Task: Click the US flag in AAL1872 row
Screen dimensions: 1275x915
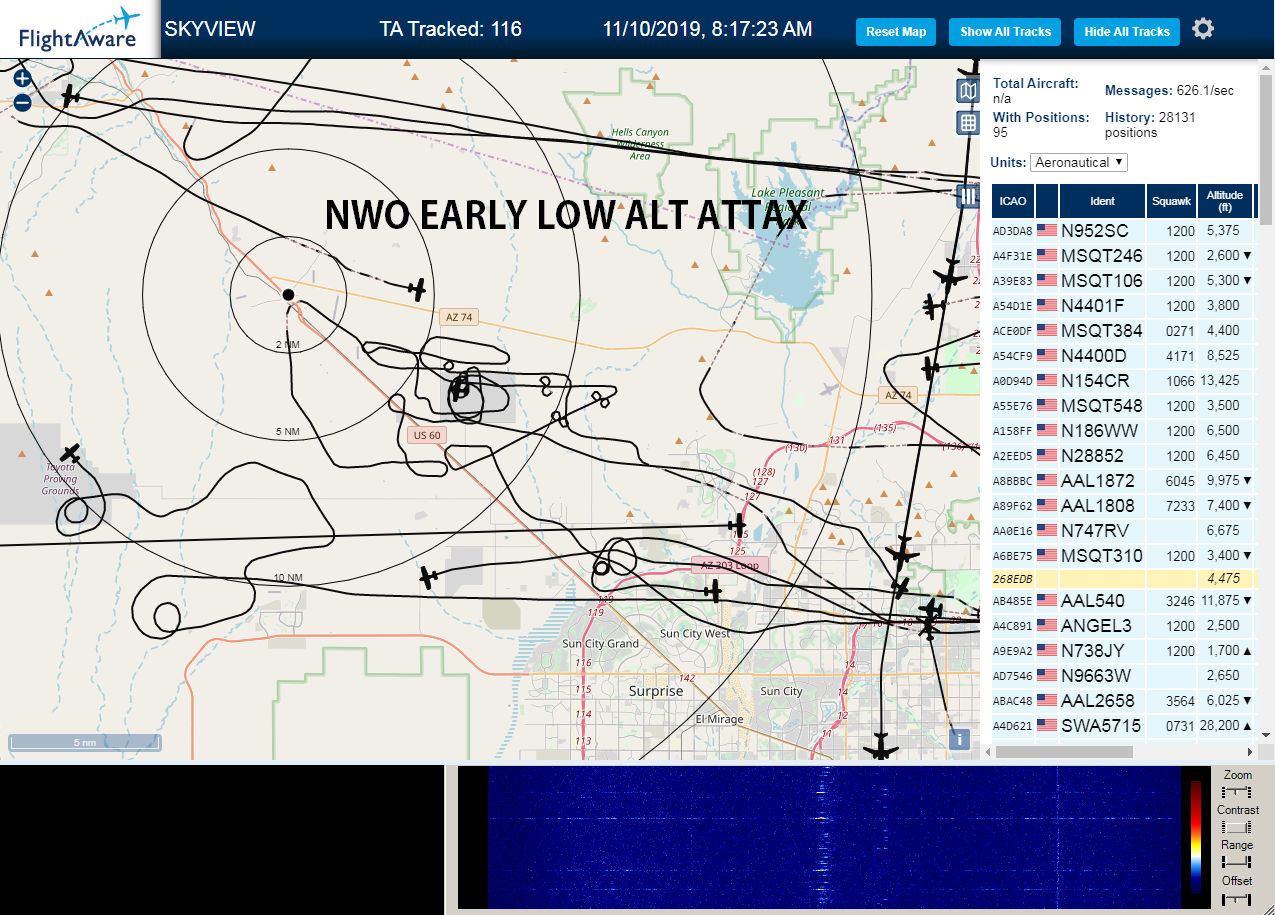Action: tap(1047, 480)
